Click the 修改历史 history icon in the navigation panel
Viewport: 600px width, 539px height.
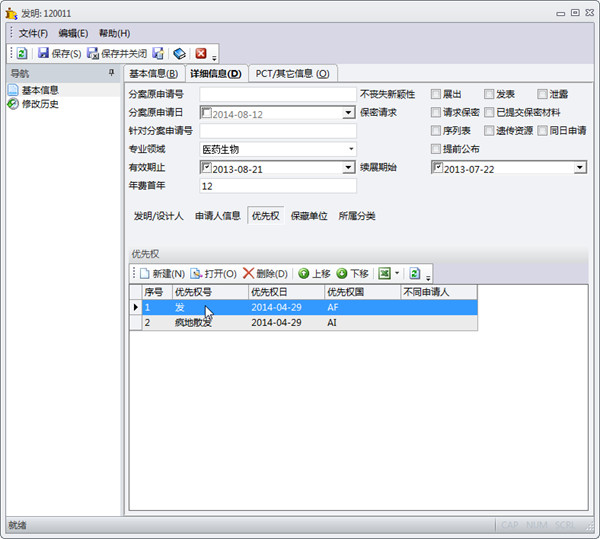pos(13,104)
